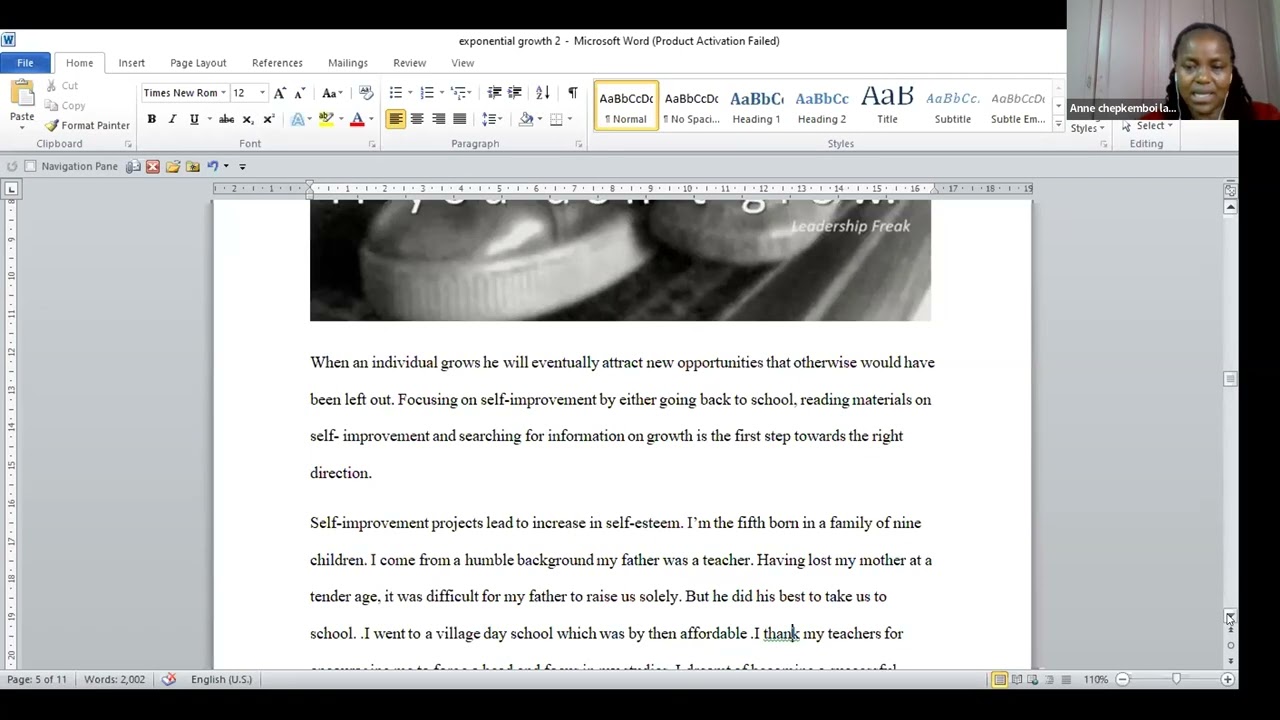Click the red X quick access icon
This screenshot has height=720, width=1280.
(x=152, y=166)
